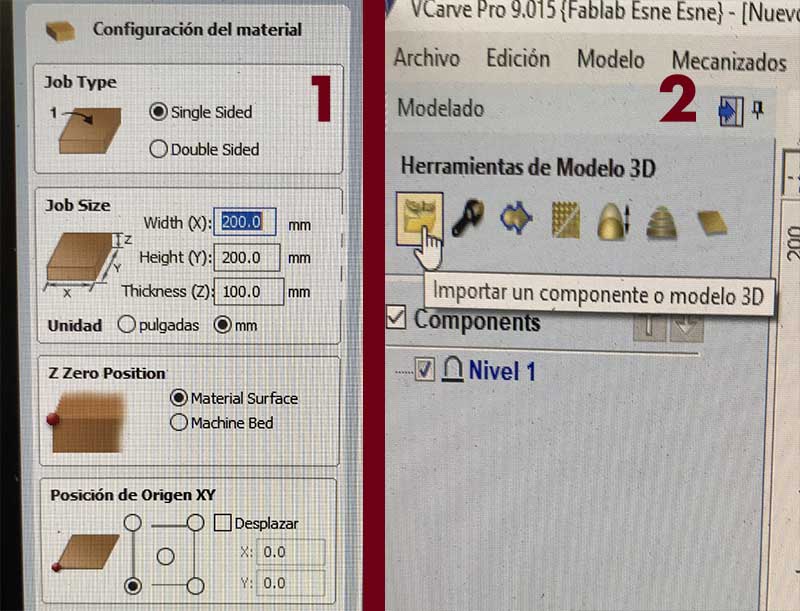Click the pin icon in Modelado panel
Viewport: 800px width, 611px height.
[x=758, y=109]
